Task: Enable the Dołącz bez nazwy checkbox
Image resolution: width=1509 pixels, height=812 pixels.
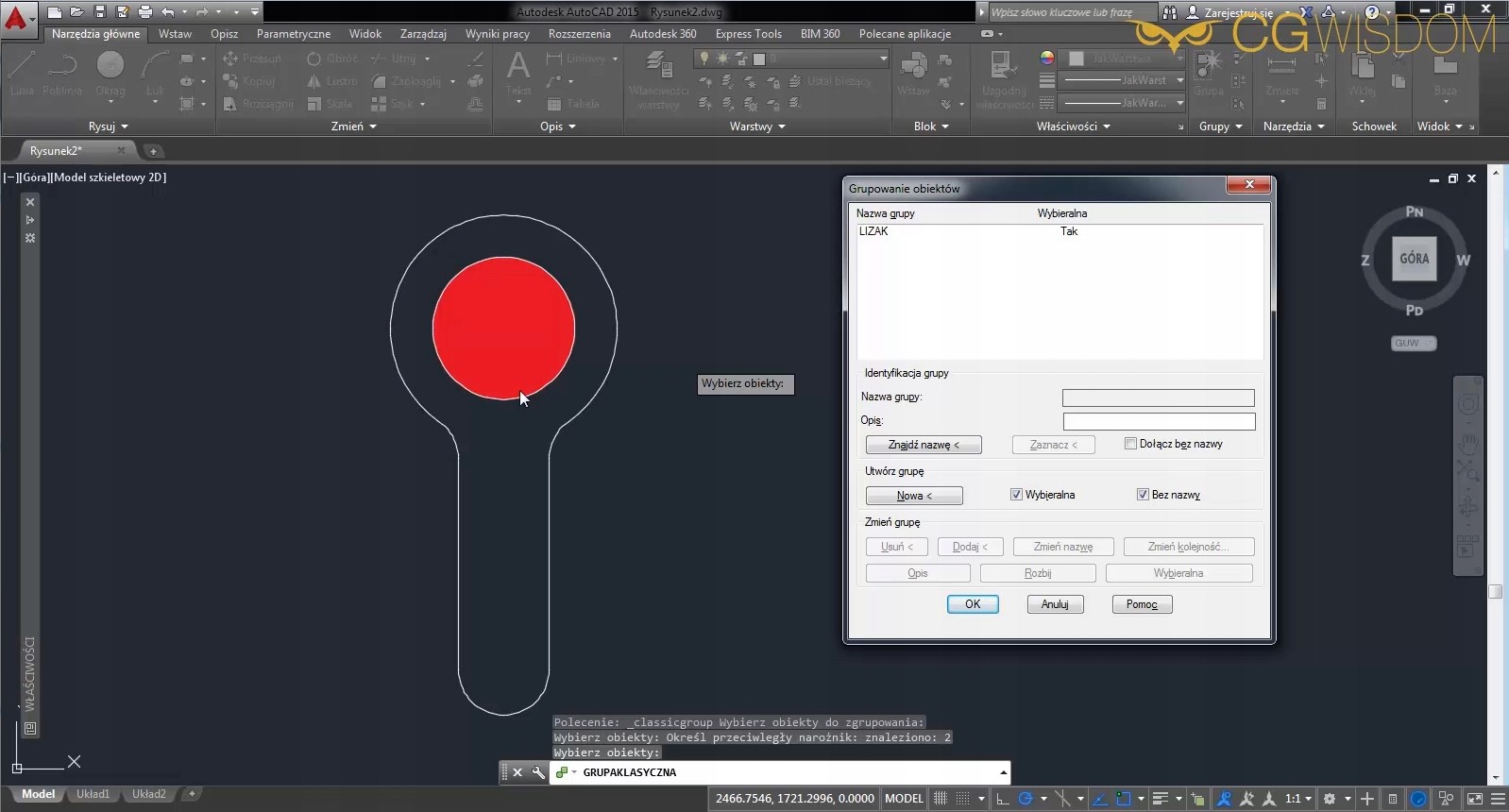Action: 1130,444
